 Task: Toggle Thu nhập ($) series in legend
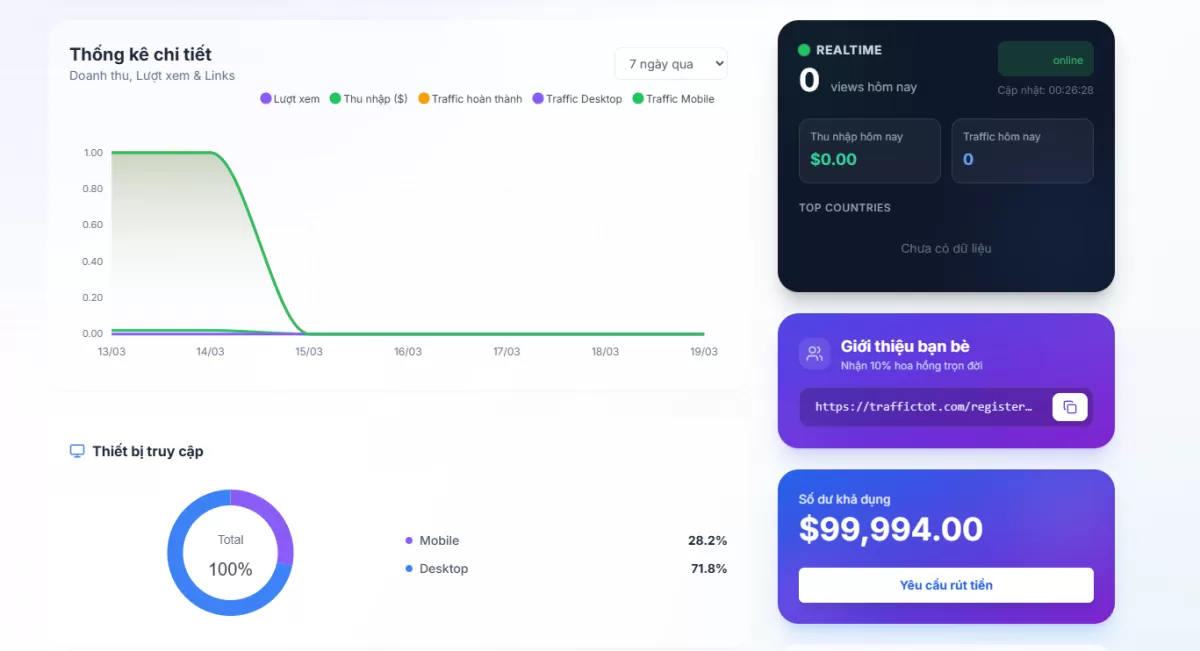tap(369, 99)
